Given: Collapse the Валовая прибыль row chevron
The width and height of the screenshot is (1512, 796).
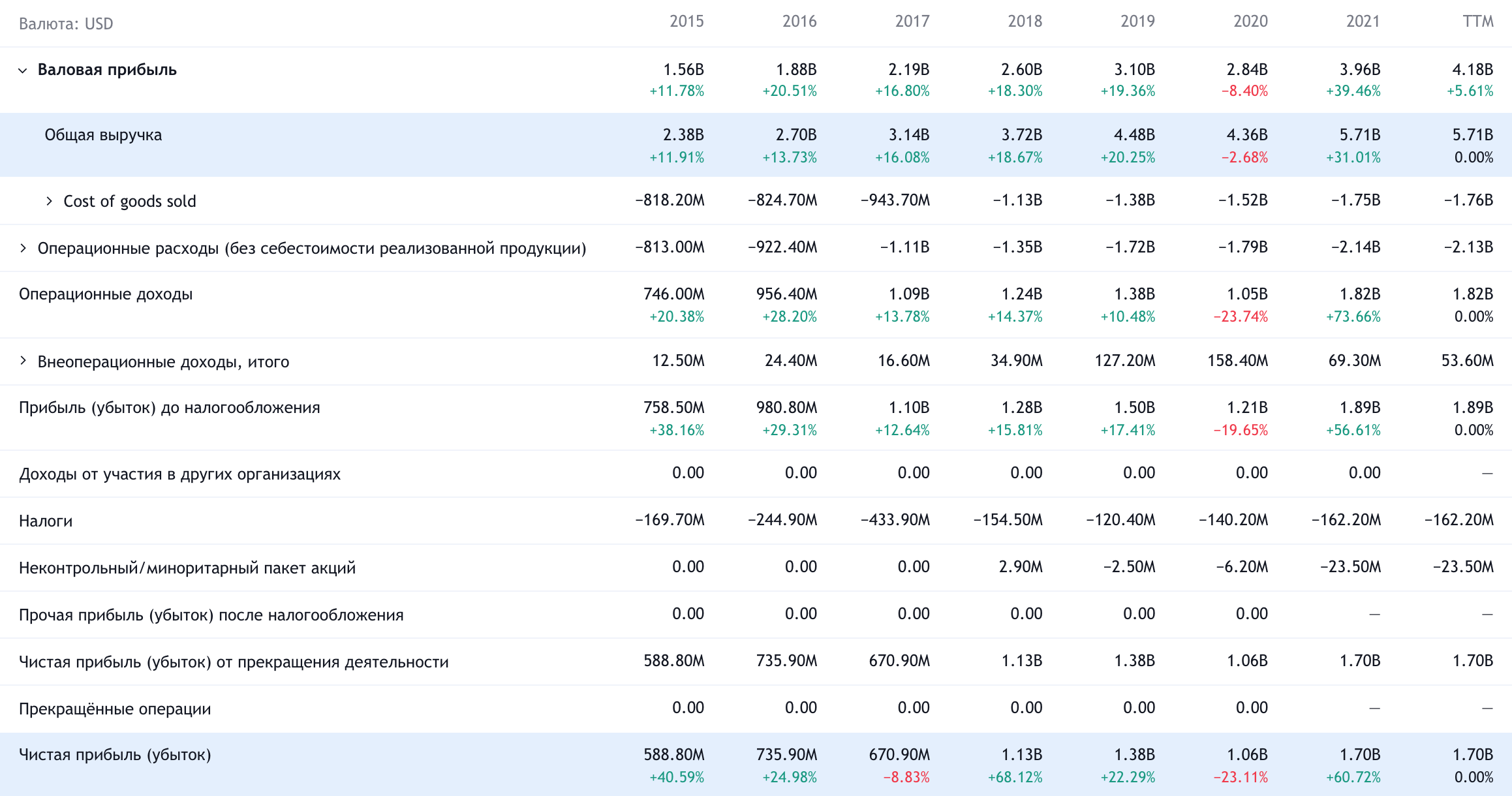Looking at the screenshot, I should tap(23, 70).
